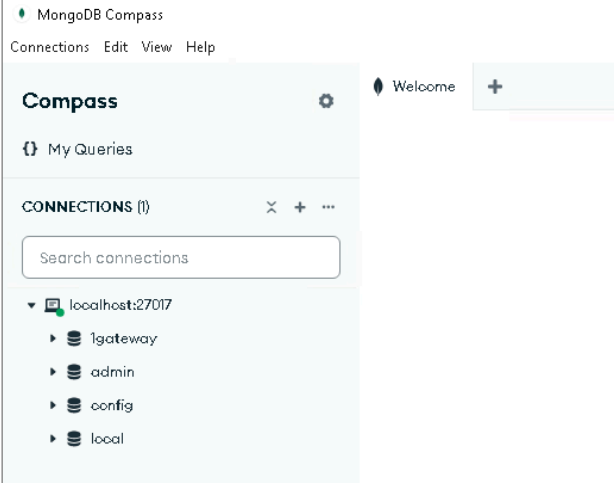Click the 1gateway database icon
The width and height of the screenshot is (614, 483).
[74, 339]
